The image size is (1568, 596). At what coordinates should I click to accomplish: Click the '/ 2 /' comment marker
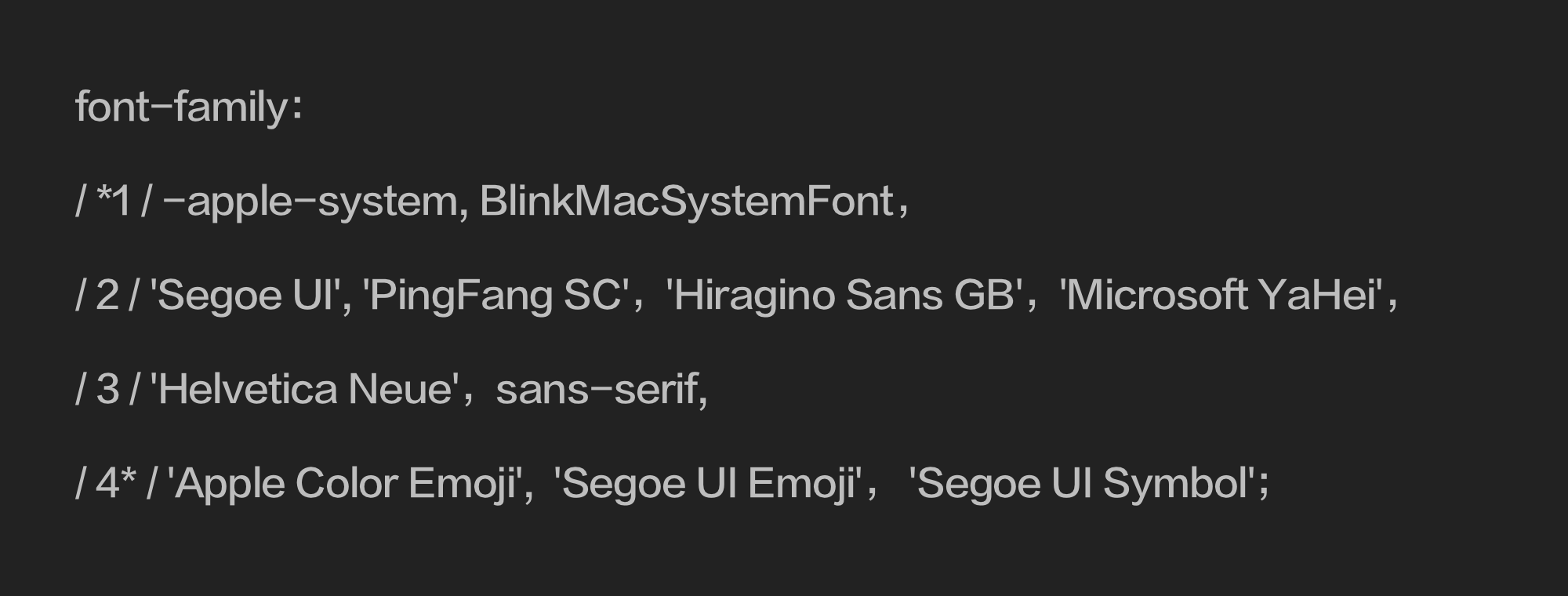pos(107,295)
